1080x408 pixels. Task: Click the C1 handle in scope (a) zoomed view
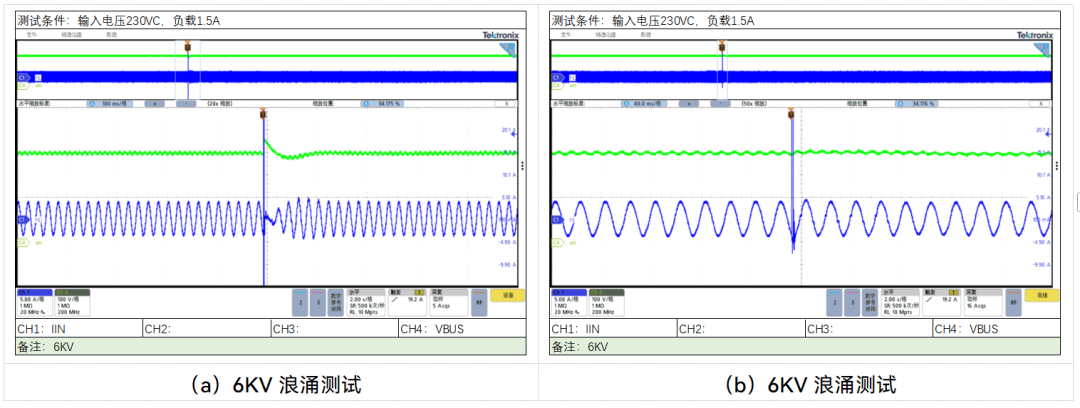click(22, 219)
